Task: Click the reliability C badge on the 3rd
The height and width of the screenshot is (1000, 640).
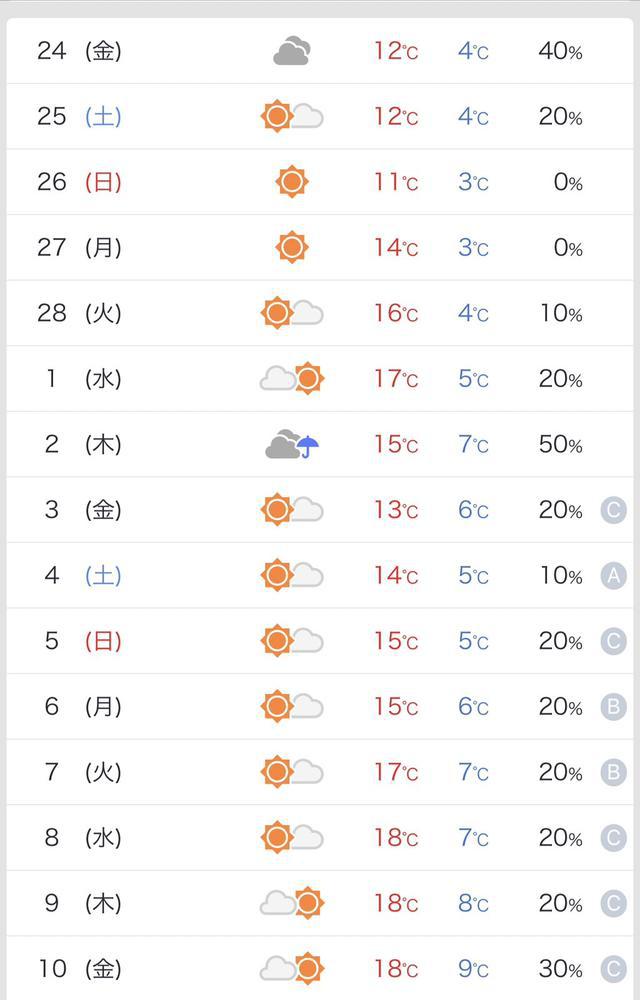Action: point(614,511)
